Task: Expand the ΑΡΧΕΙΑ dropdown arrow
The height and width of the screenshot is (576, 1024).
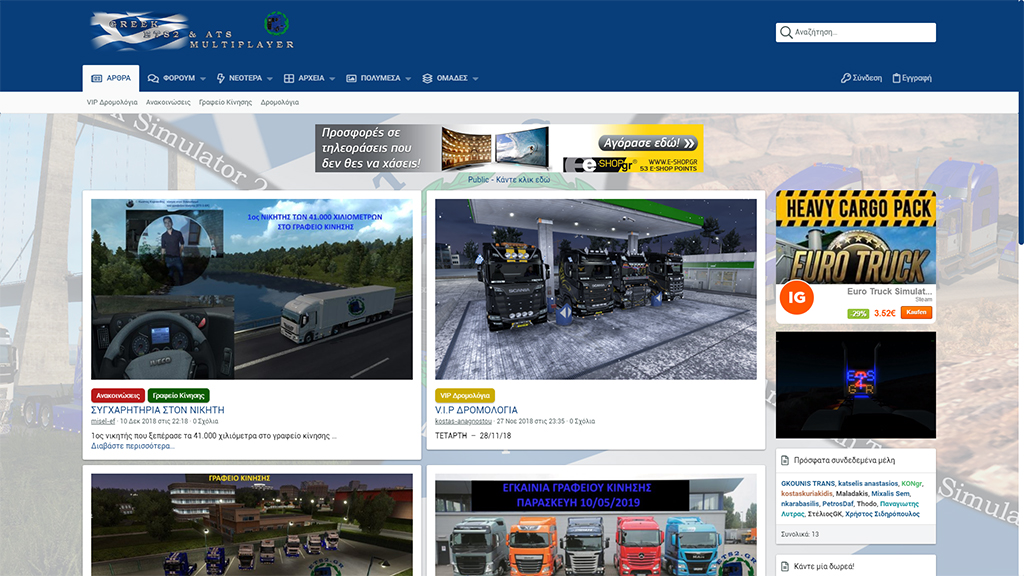Action: 334,79
